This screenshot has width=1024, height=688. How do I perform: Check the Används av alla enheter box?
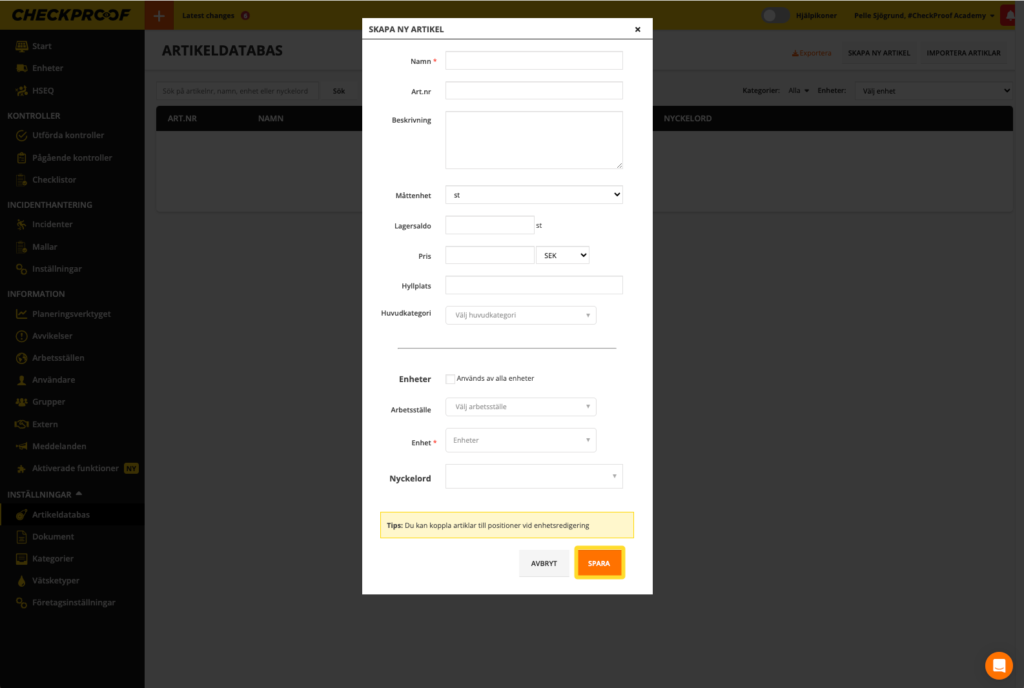tap(450, 378)
